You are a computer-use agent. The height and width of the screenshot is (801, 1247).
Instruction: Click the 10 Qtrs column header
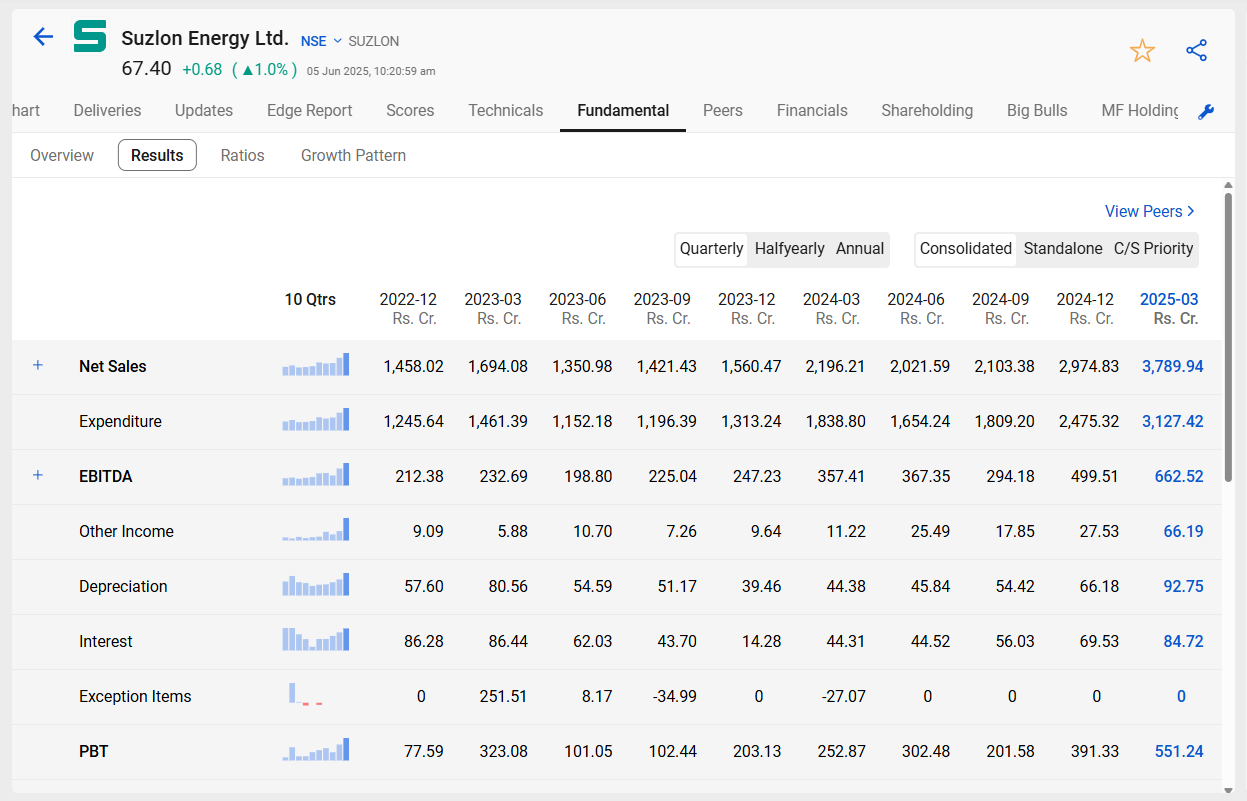[x=310, y=299]
